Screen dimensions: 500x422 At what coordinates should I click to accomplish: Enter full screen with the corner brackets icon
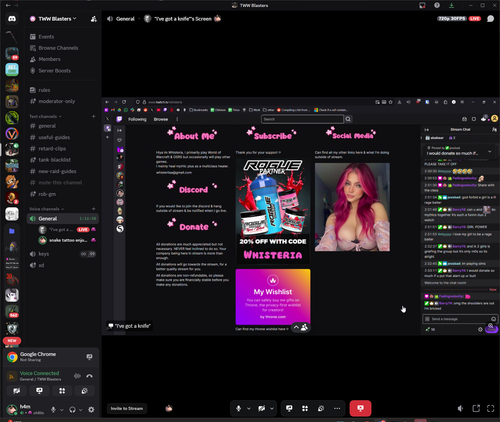click(490, 408)
